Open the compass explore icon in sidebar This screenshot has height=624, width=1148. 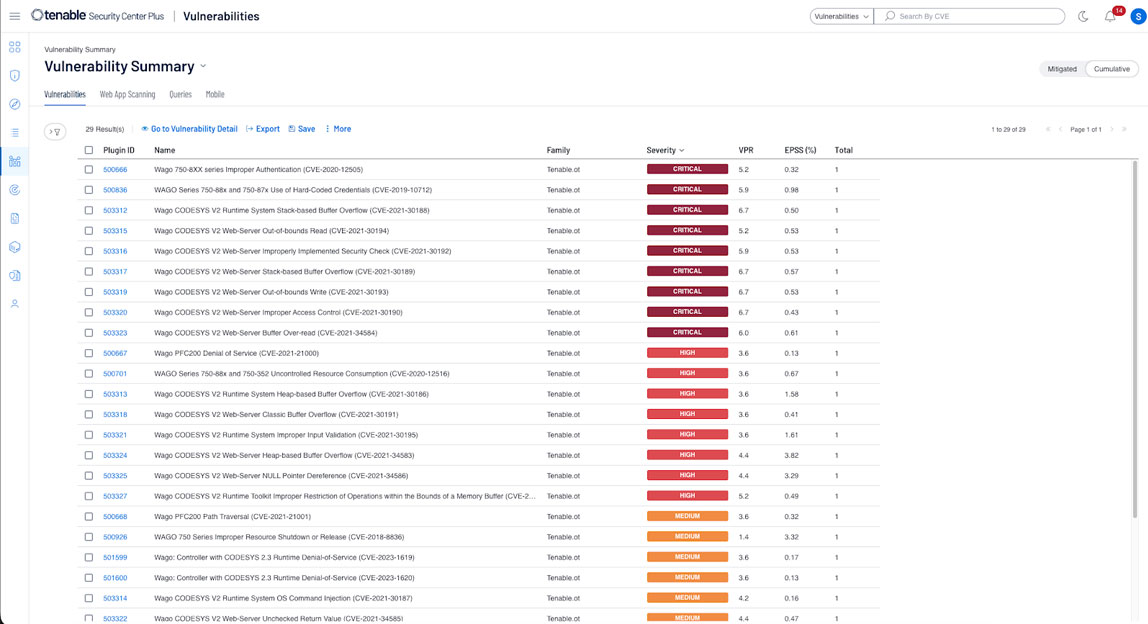point(15,104)
